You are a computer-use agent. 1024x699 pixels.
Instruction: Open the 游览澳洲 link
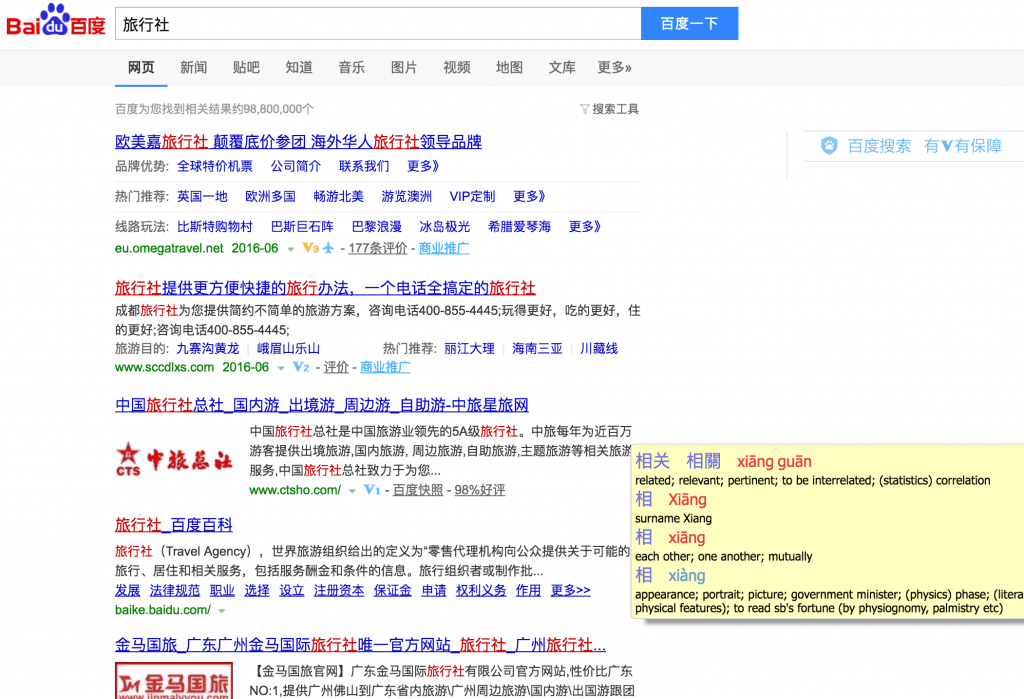click(x=406, y=196)
